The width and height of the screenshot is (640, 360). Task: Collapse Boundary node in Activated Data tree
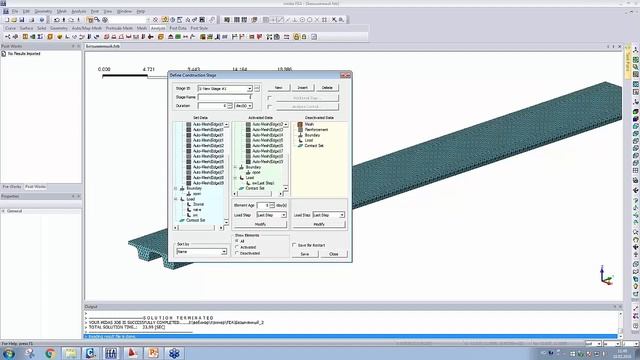click(x=236, y=167)
